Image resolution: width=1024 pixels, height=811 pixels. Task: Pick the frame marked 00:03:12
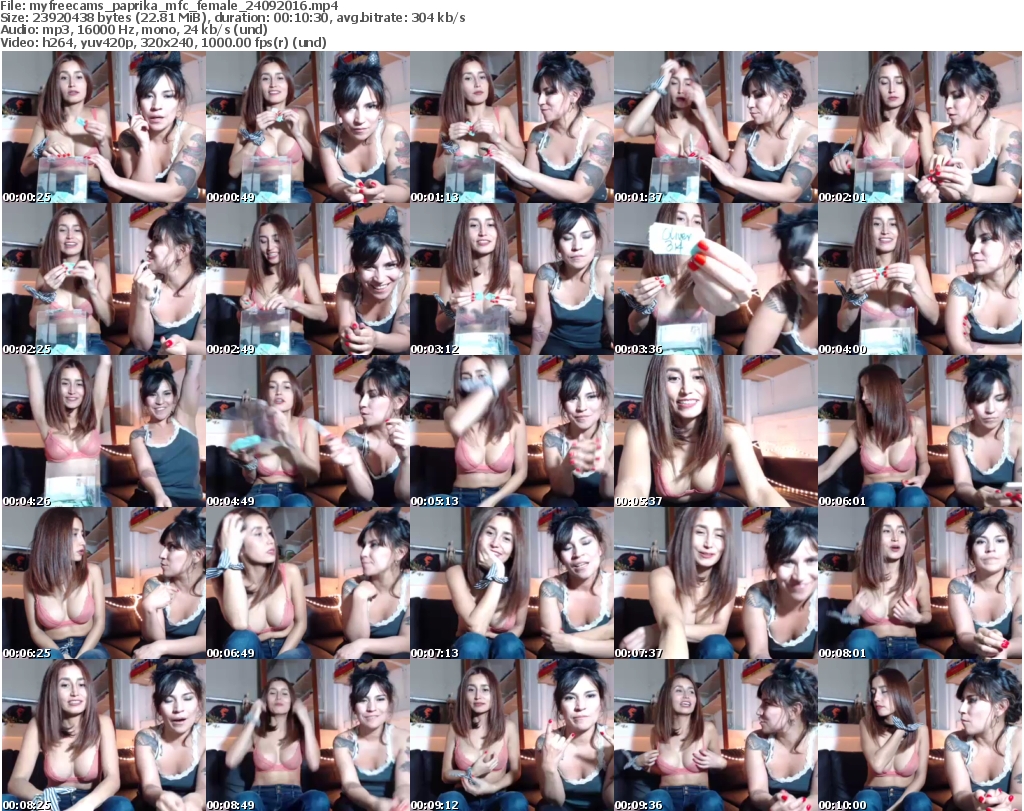(511, 279)
